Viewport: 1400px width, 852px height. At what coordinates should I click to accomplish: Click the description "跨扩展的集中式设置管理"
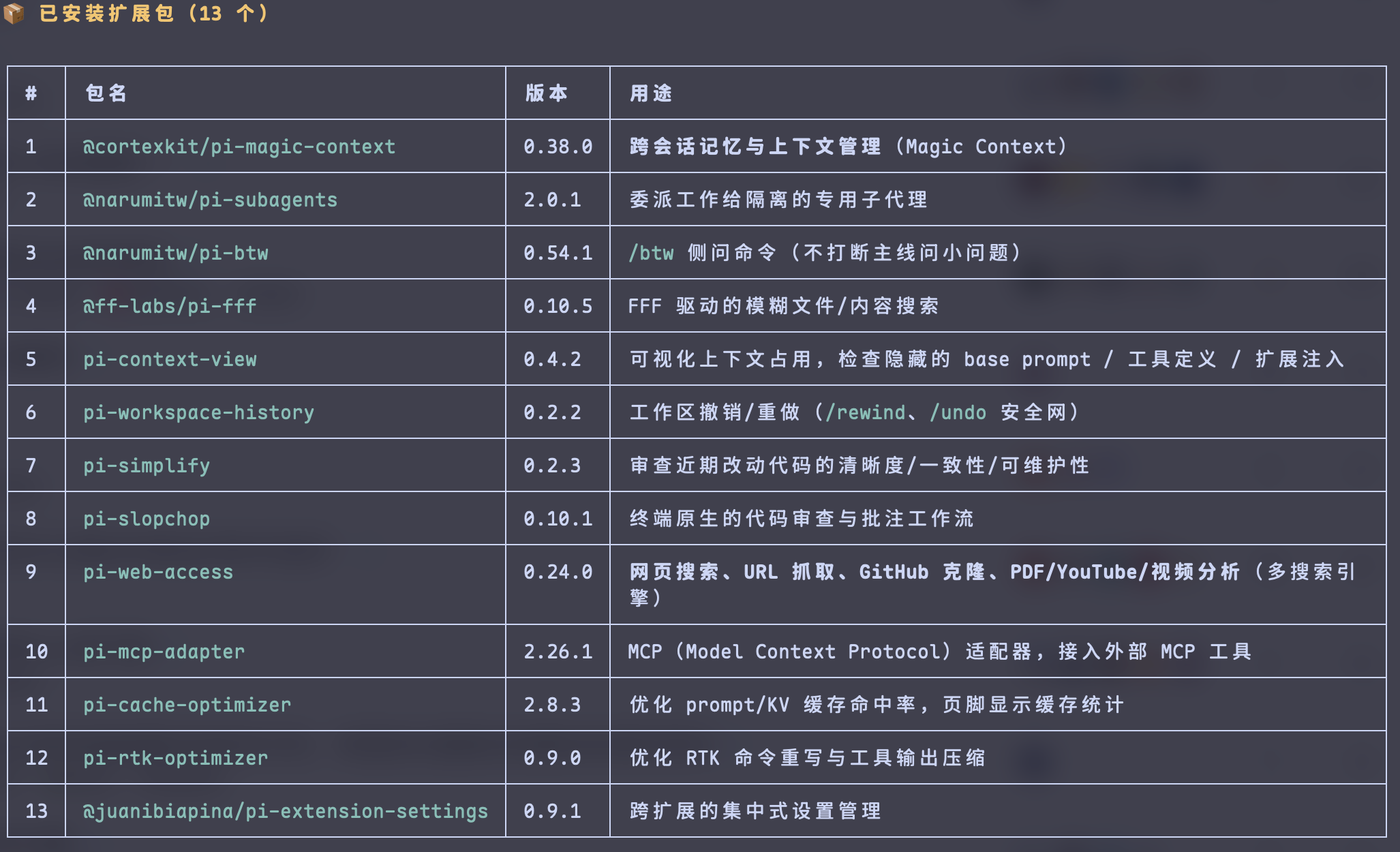pyautogui.click(x=755, y=811)
